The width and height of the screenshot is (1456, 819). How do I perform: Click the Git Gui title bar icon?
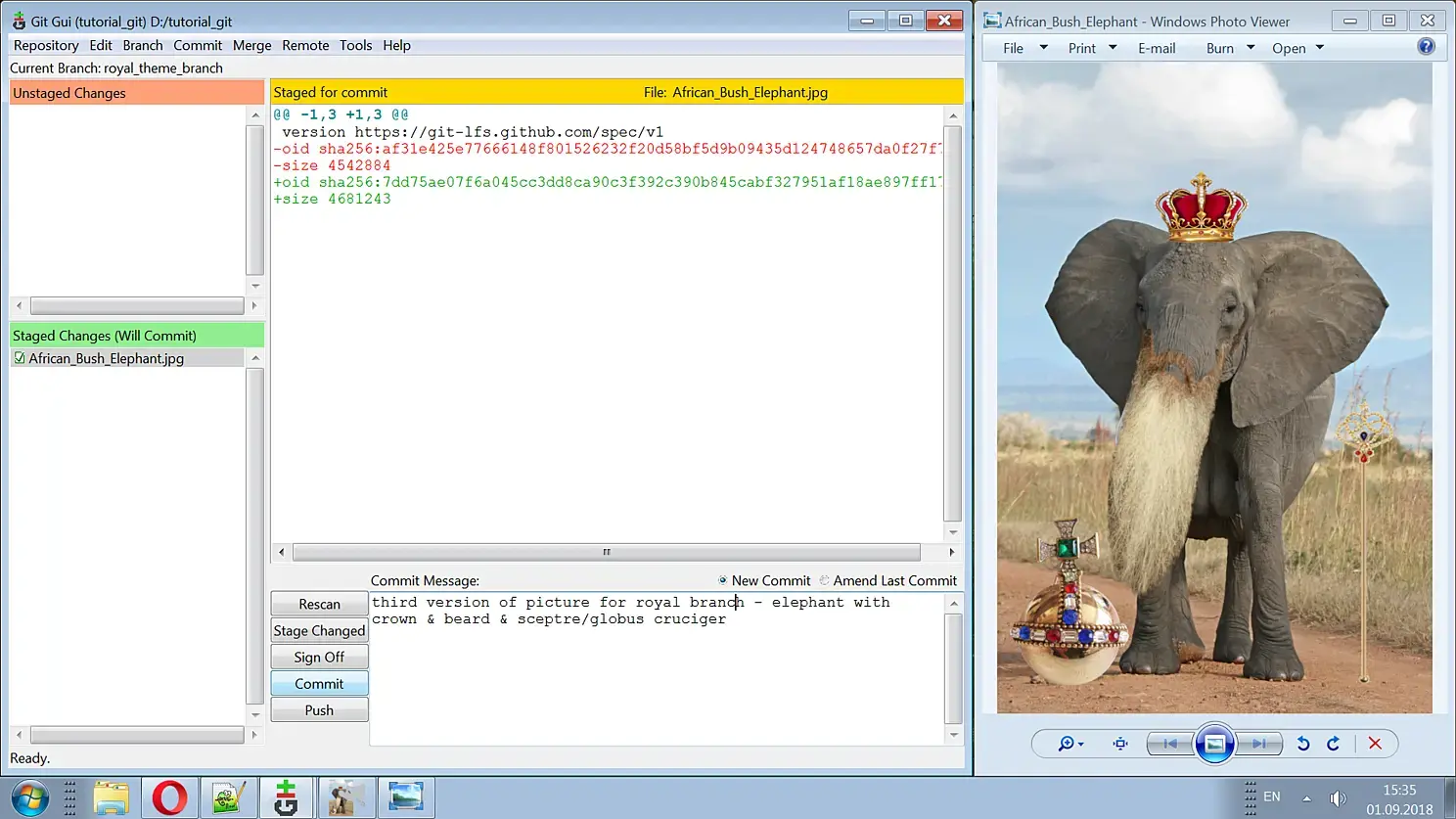(19, 21)
